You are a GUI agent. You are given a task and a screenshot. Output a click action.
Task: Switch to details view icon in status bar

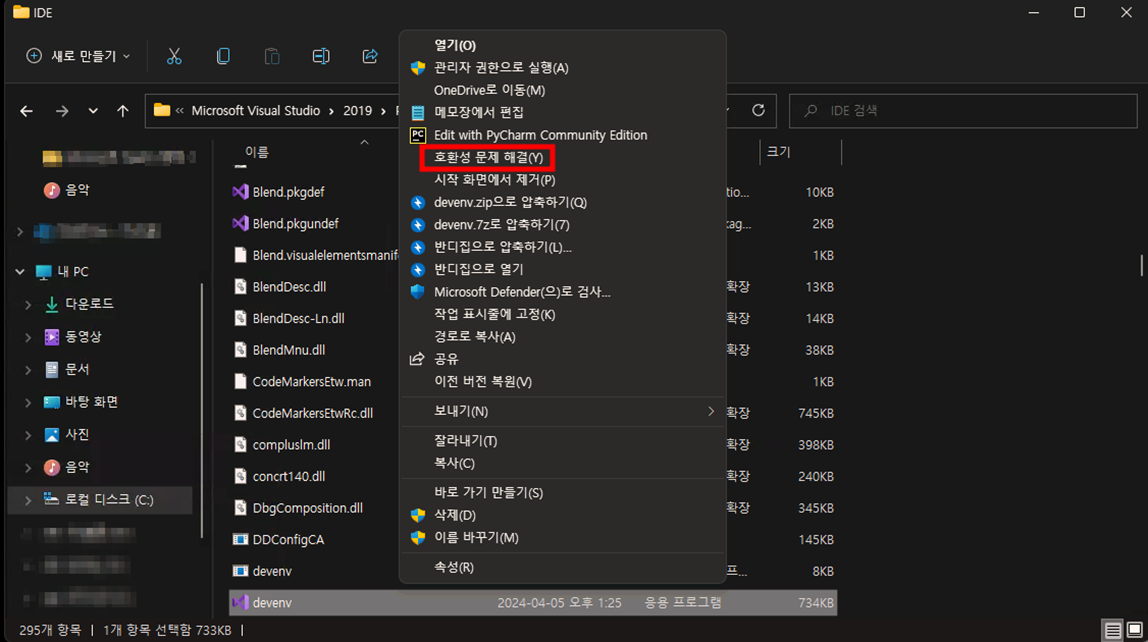click(x=1113, y=630)
